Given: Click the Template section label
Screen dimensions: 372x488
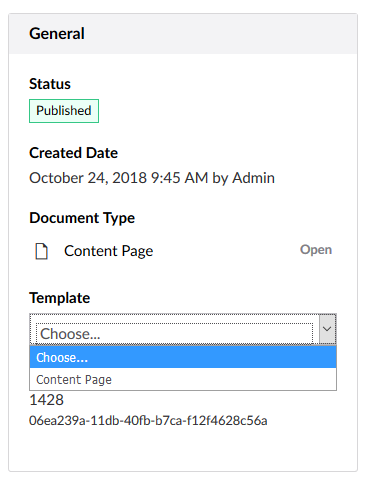Looking at the screenshot, I should pos(60,298).
